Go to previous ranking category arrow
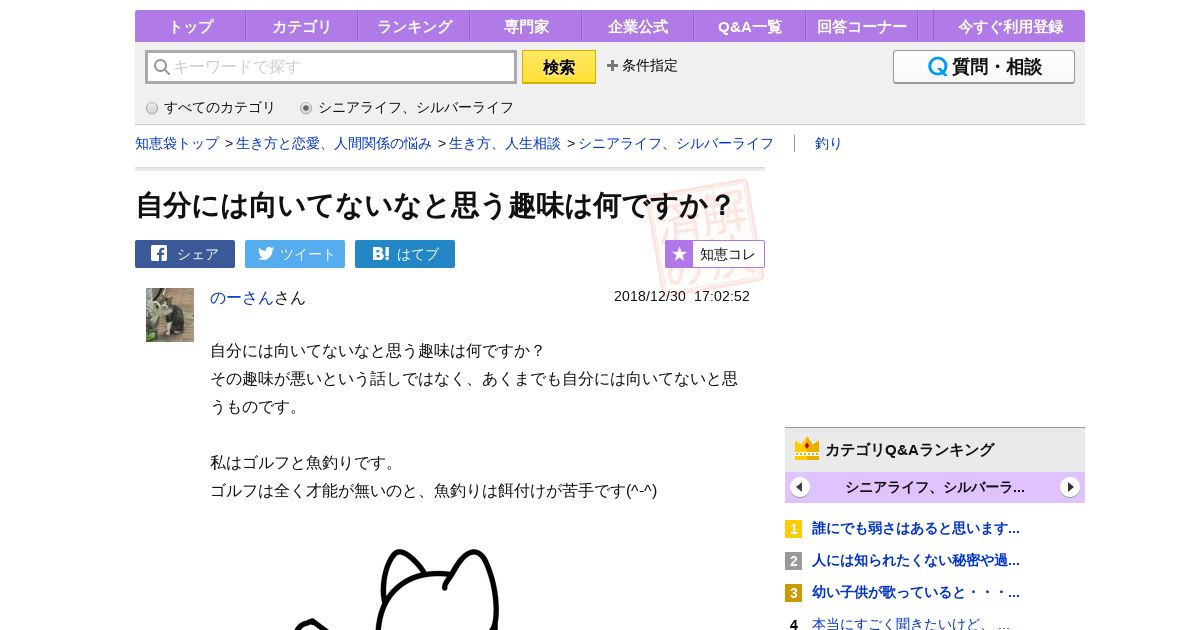Screen dimensions: 1200x630 (800, 487)
